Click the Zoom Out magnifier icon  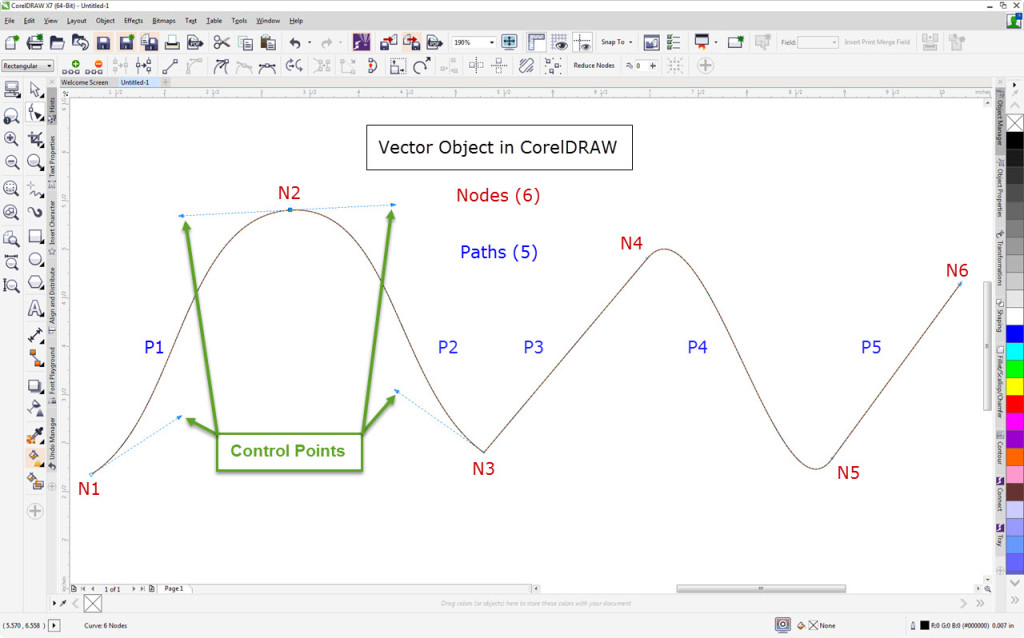point(11,162)
